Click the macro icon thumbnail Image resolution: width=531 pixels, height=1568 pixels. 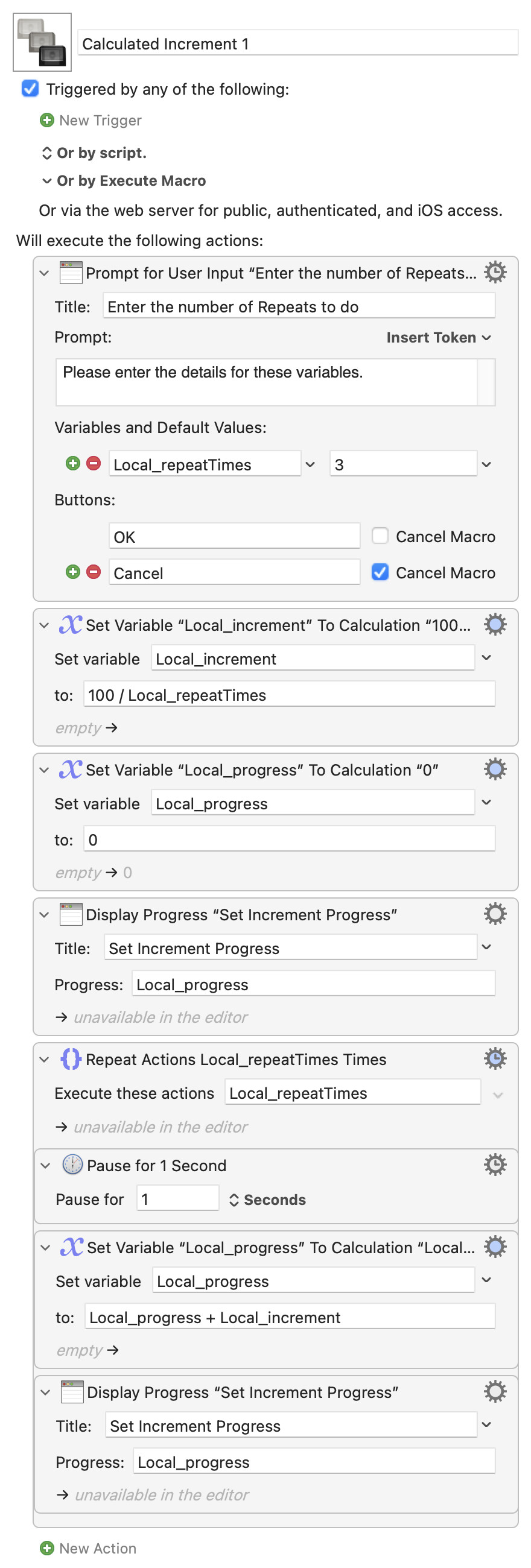coord(42,43)
